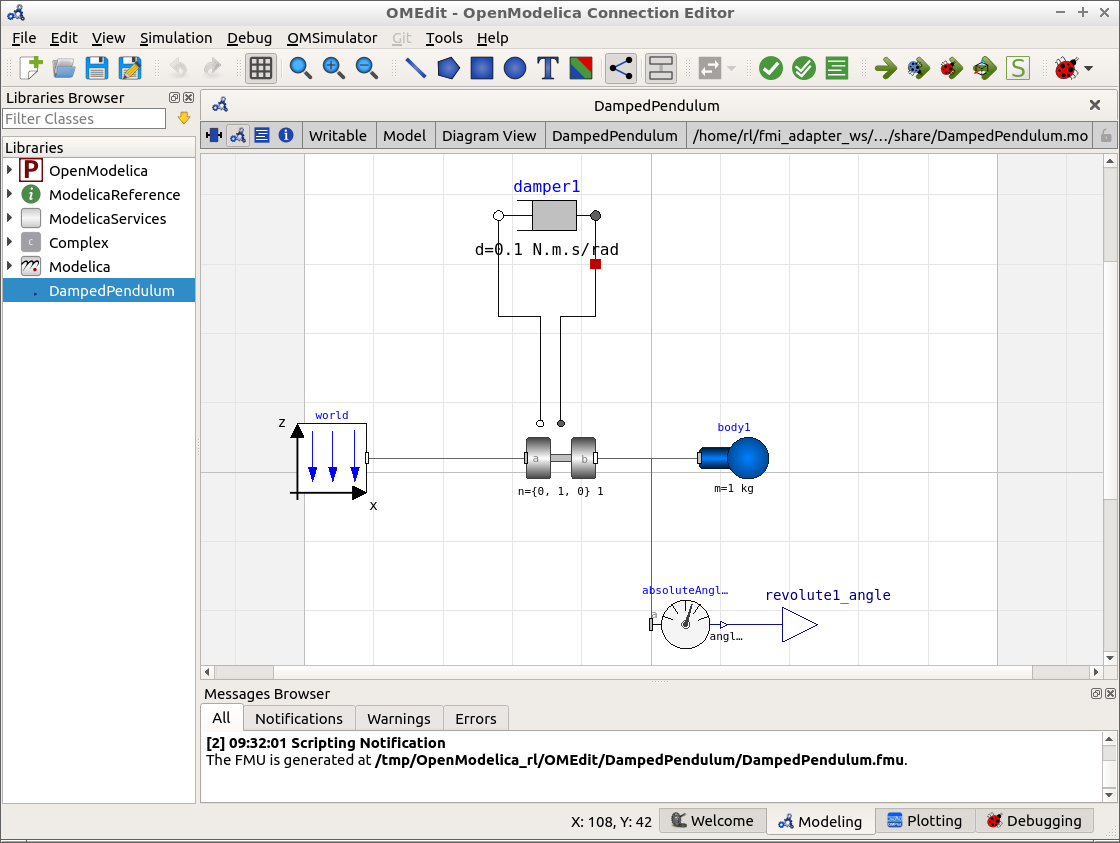Select the Polygon drawing tool
The width and height of the screenshot is (1120, 843).
(447, 68)
